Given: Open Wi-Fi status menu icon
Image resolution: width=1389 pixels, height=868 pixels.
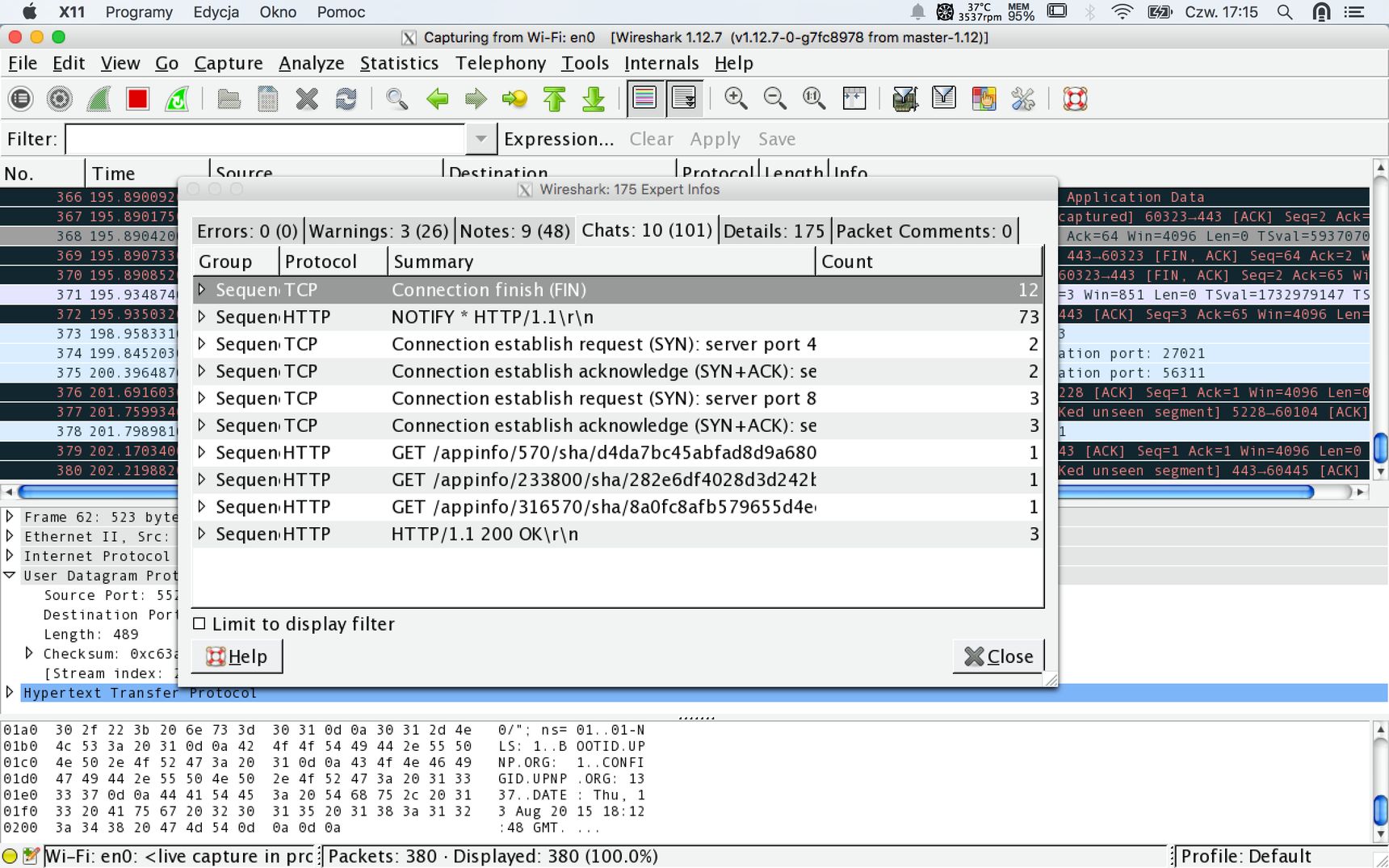Looking at the screenshot, I should pyautogui.click(x=1122, y=12).
